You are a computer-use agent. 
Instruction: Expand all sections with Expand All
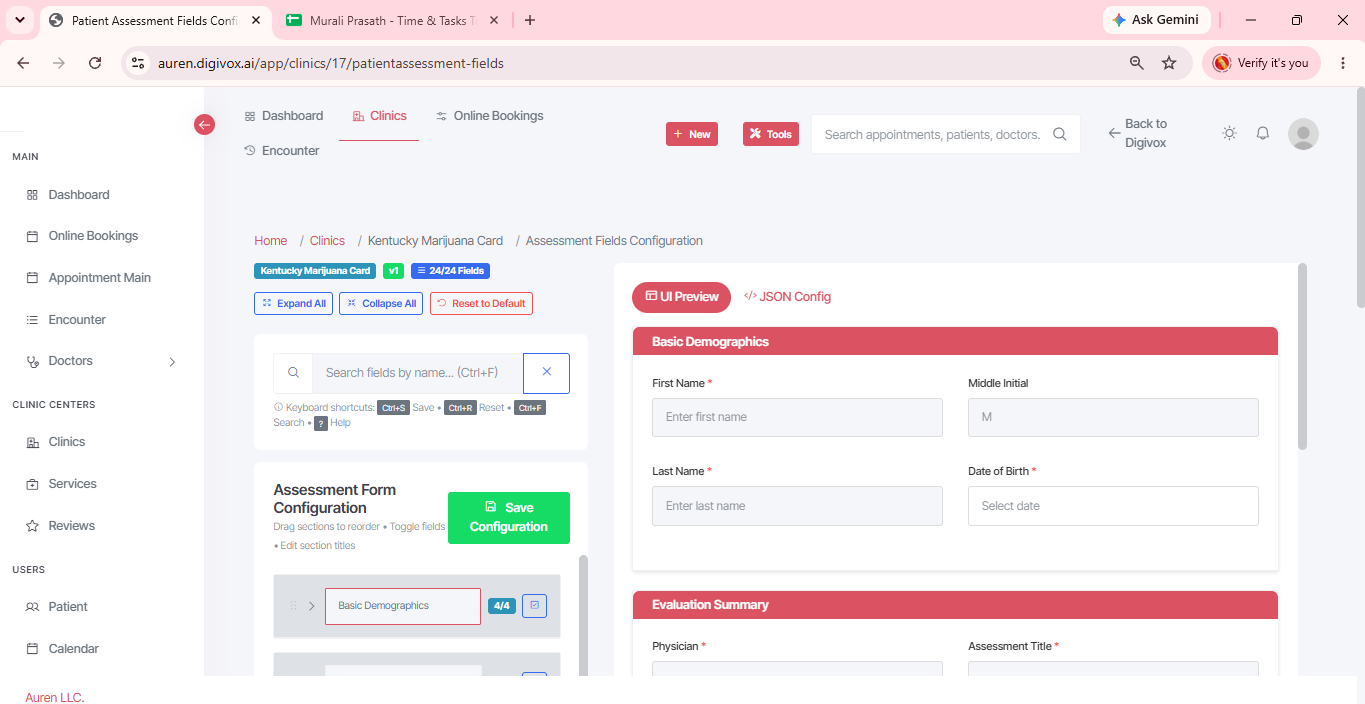click(294, 303)
